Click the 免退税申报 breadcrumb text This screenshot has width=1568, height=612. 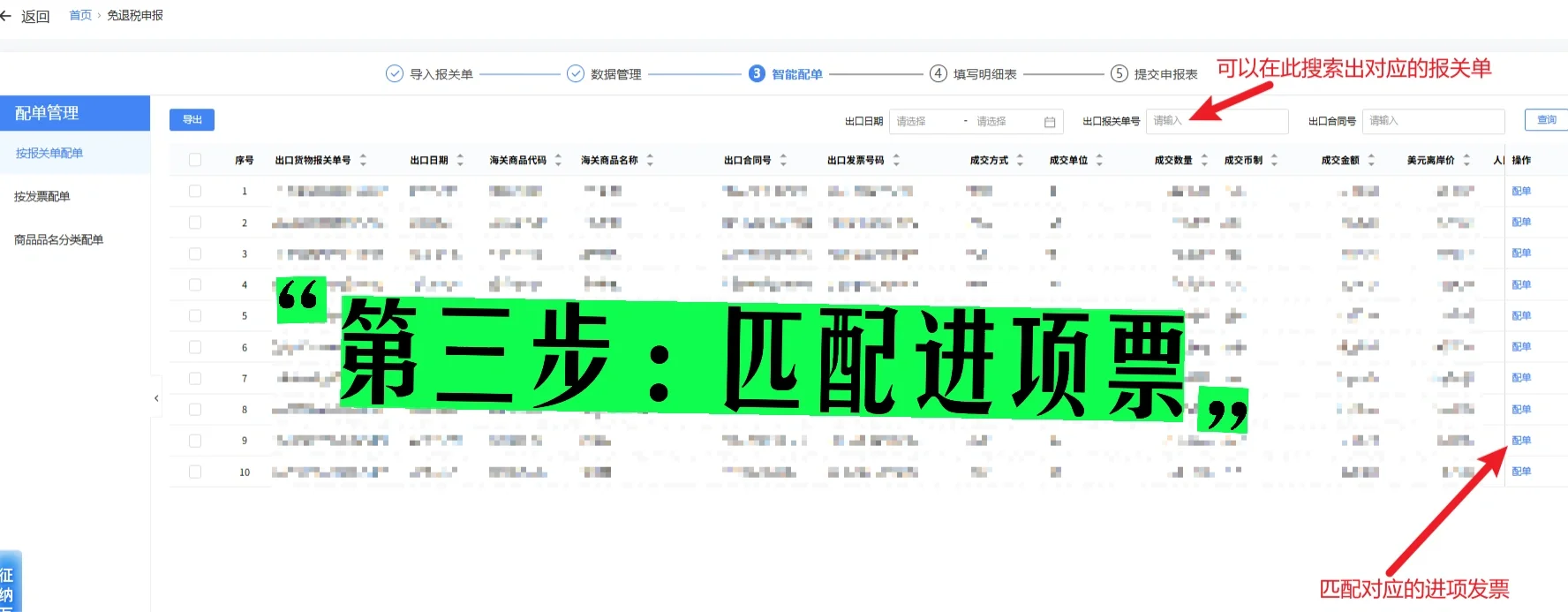click(135, 15)
